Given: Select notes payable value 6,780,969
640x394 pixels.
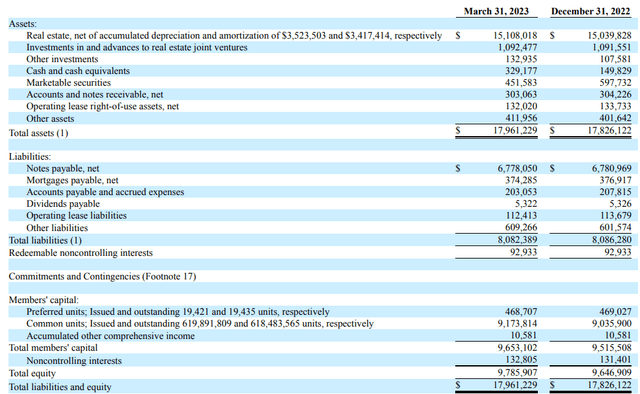Looking at the screenshot, I should pos(611,169).
